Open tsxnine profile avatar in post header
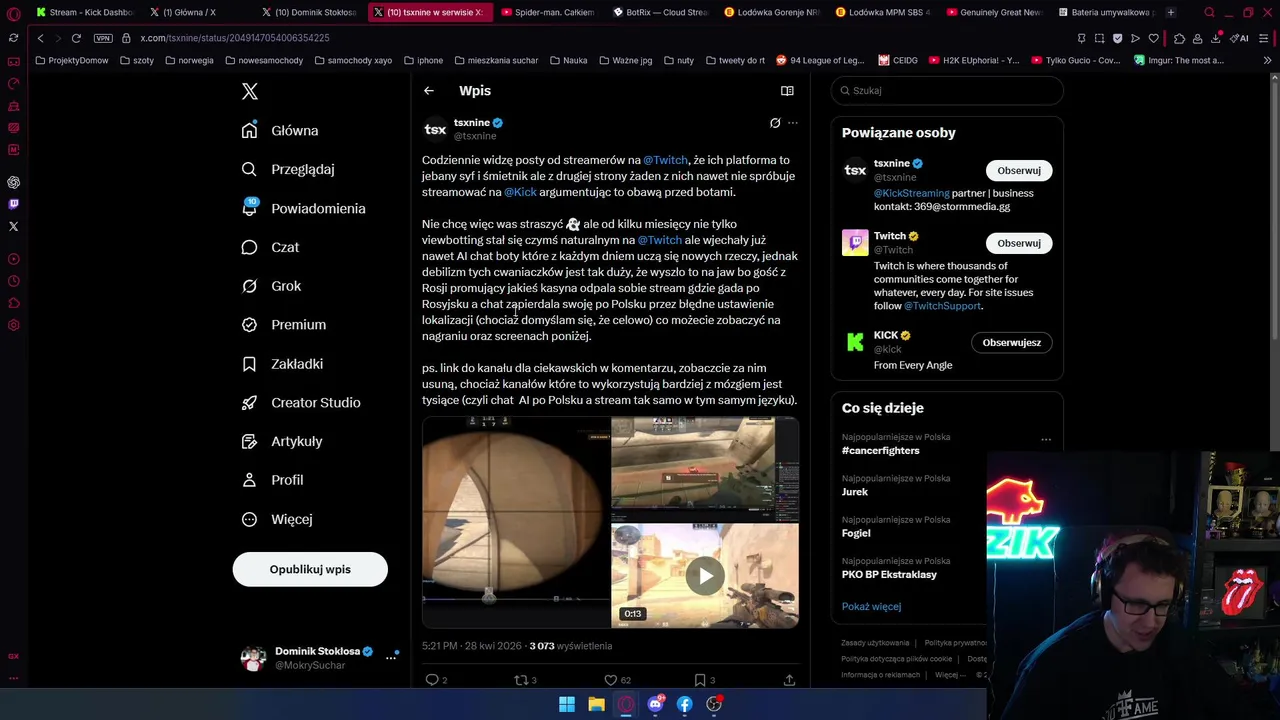The image size is (1280, 720). (x=435, y=129)
